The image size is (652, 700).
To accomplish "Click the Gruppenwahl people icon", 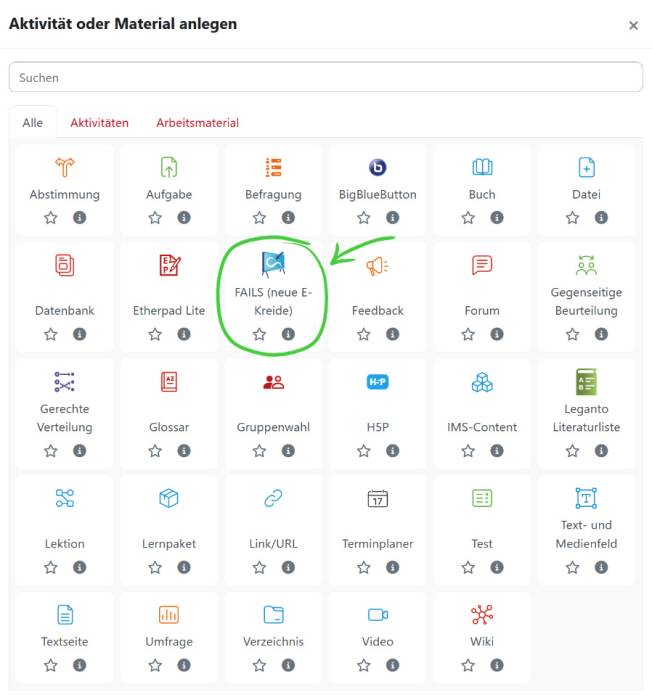I will [x=273, y=382].
